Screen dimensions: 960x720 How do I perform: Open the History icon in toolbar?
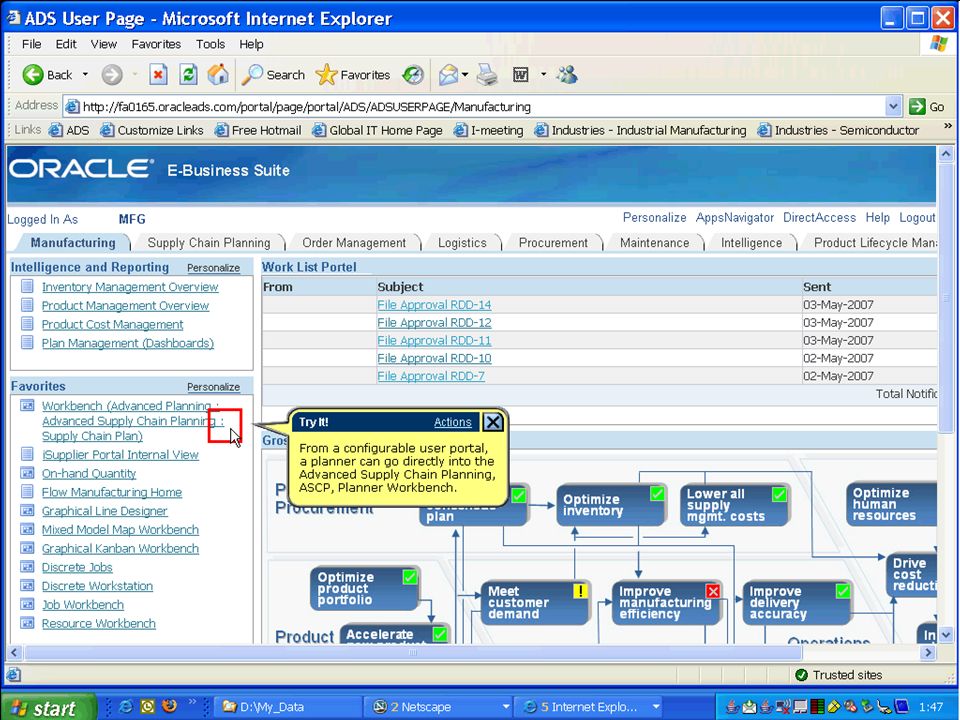[x=413, y=75]
